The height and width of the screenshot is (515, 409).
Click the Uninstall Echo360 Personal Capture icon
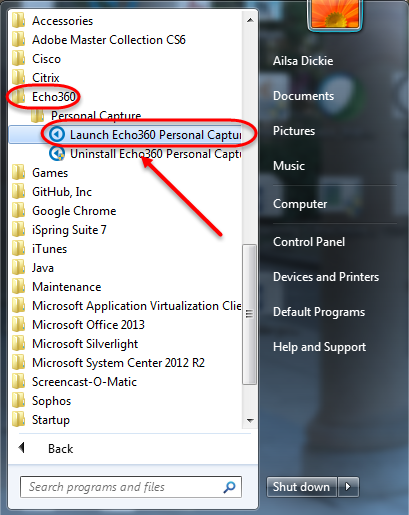pyautogui.click(x=57, y=154)
